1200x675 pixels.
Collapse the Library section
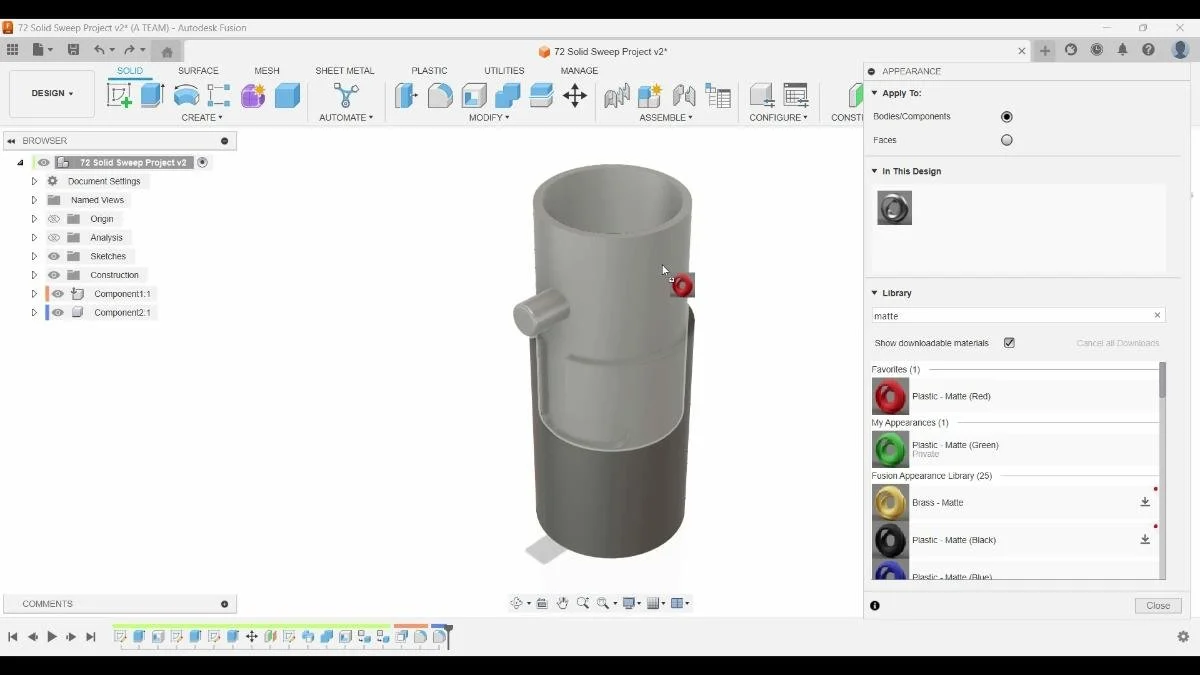point(875,294)
